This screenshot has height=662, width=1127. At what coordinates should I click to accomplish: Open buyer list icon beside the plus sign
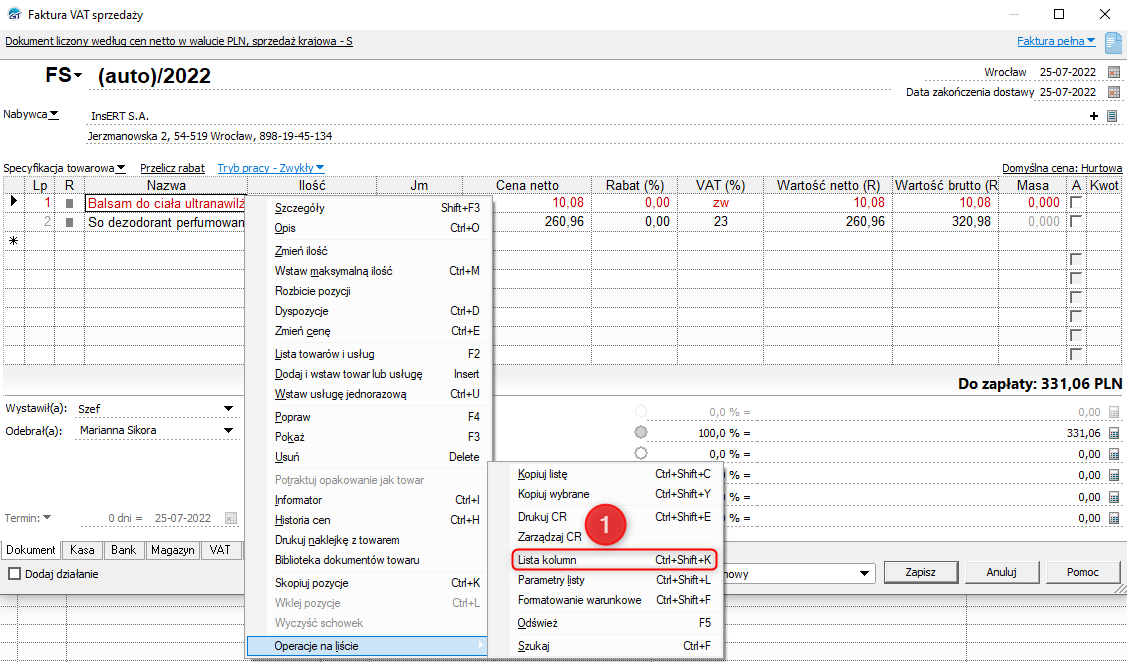tap(1111, 116)
